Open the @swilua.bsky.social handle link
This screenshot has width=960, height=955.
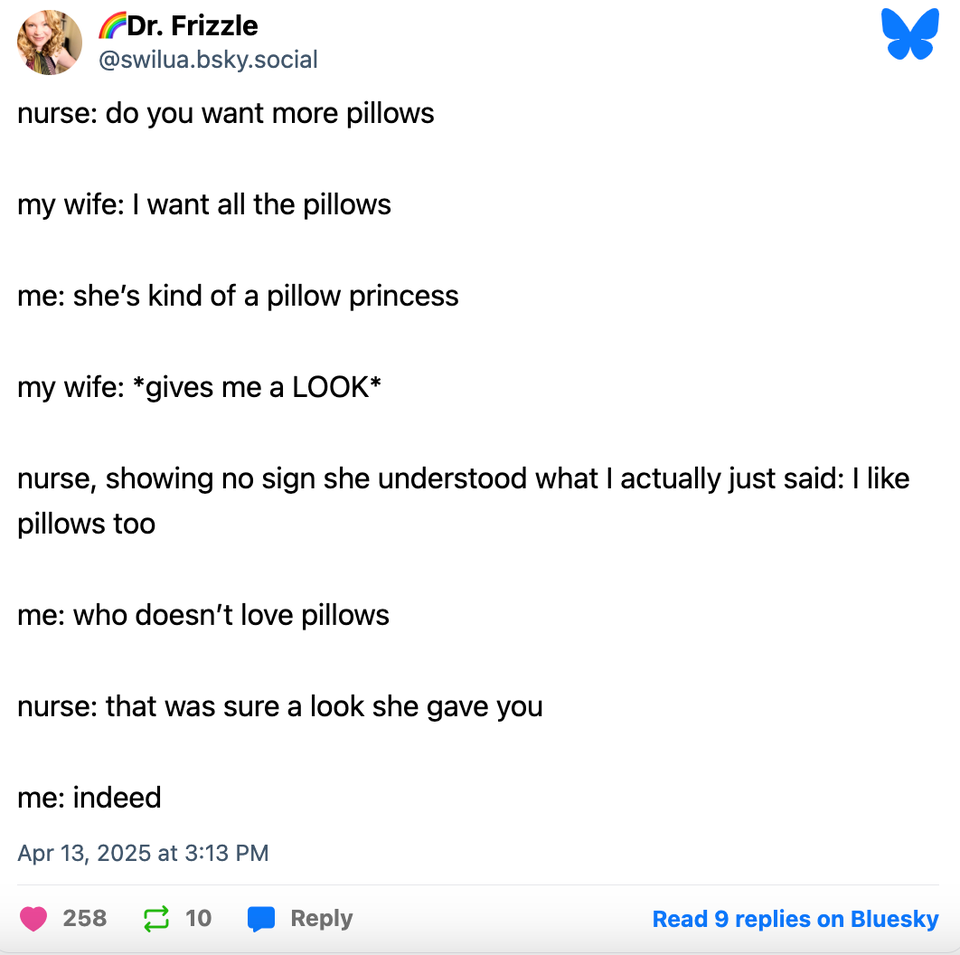[208, 60]
